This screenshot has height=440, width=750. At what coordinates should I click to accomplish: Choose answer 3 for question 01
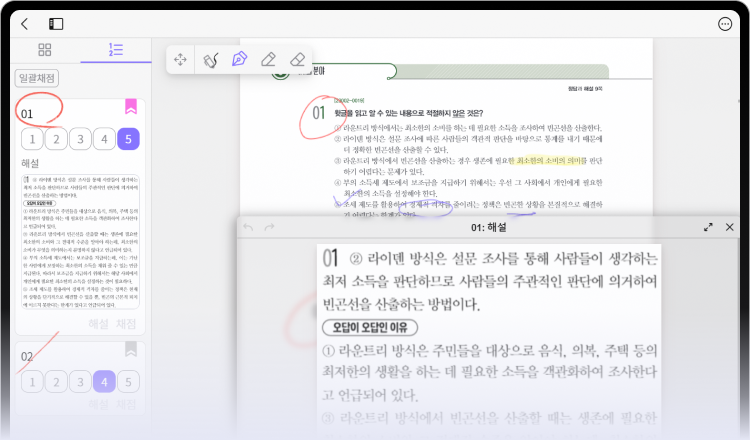pos(79,139)
